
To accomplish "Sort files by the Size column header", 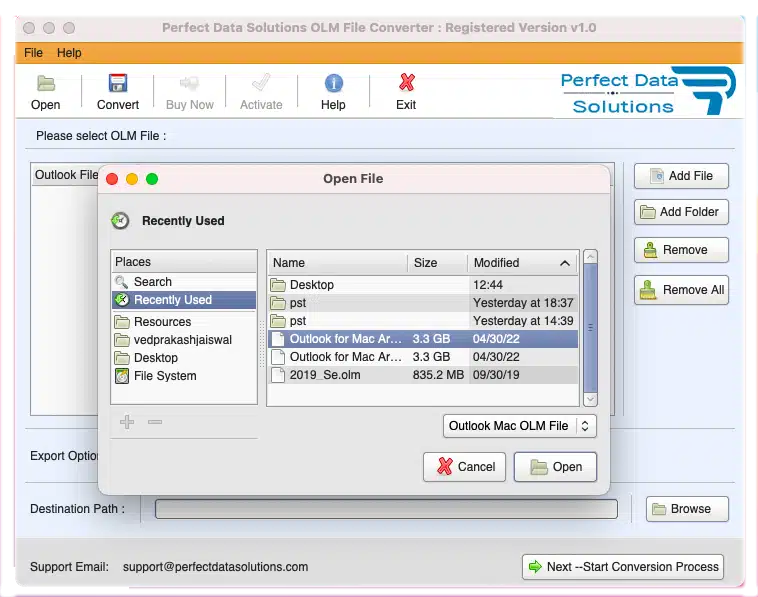I will click(437, 263).
